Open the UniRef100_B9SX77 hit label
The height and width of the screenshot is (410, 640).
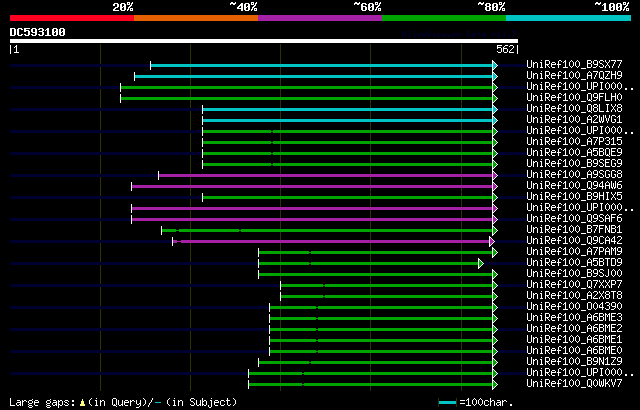tap(574, 64)
